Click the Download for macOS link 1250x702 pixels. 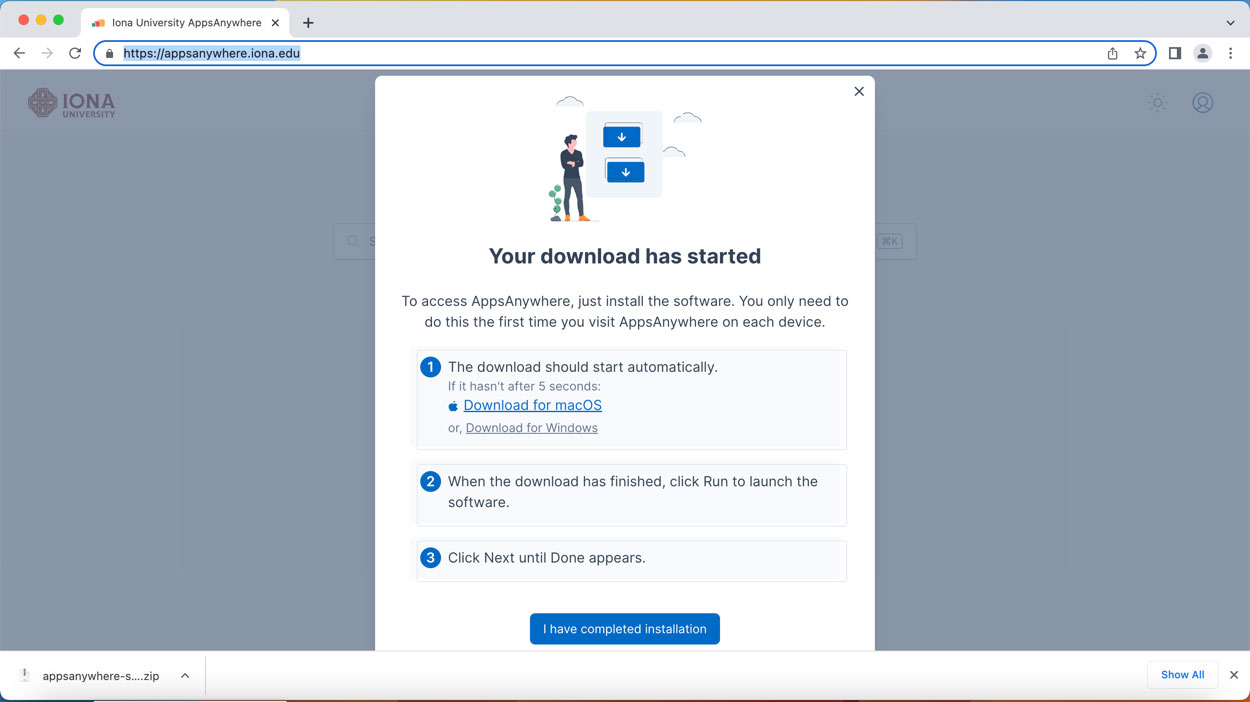point(532,405)
